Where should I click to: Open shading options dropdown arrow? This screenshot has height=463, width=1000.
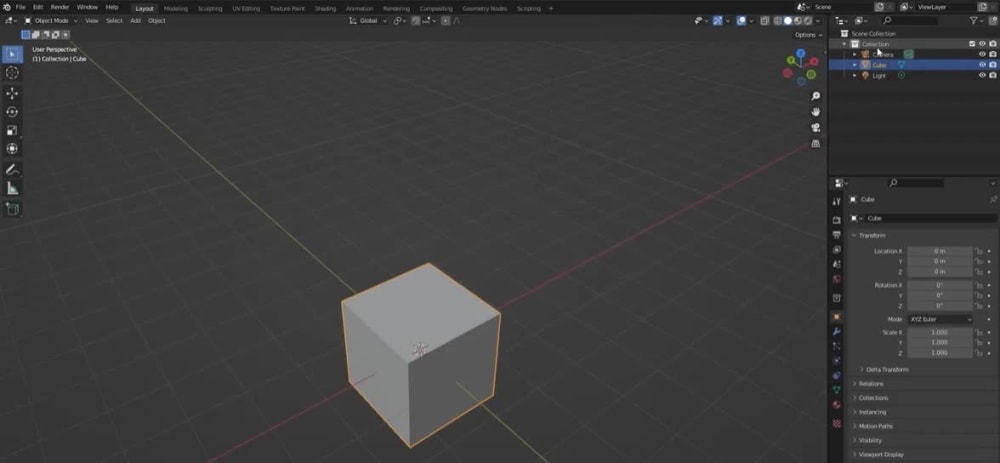818,21
